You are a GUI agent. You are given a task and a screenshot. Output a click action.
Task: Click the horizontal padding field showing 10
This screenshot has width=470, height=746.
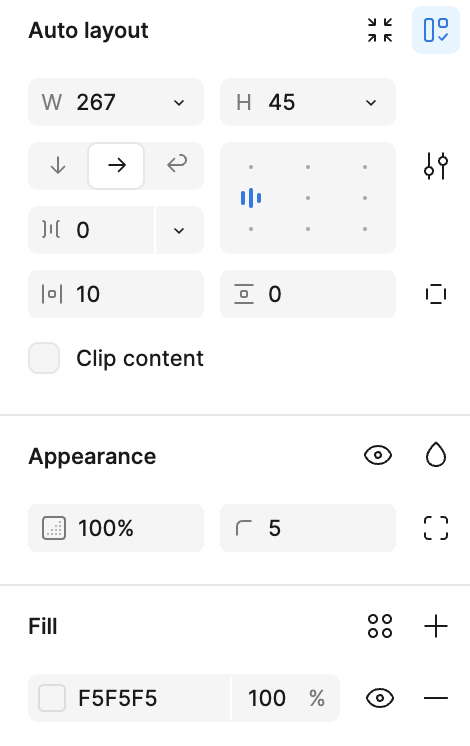(x=116, y=294)
